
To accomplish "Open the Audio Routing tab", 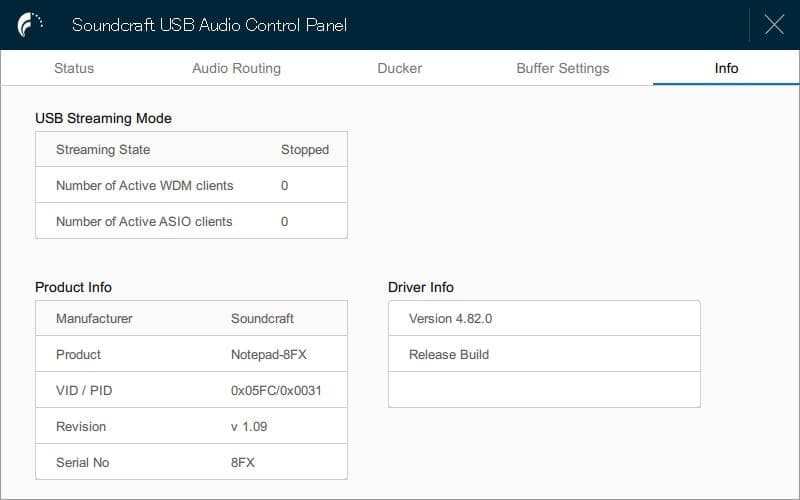I will coord(236,68).
